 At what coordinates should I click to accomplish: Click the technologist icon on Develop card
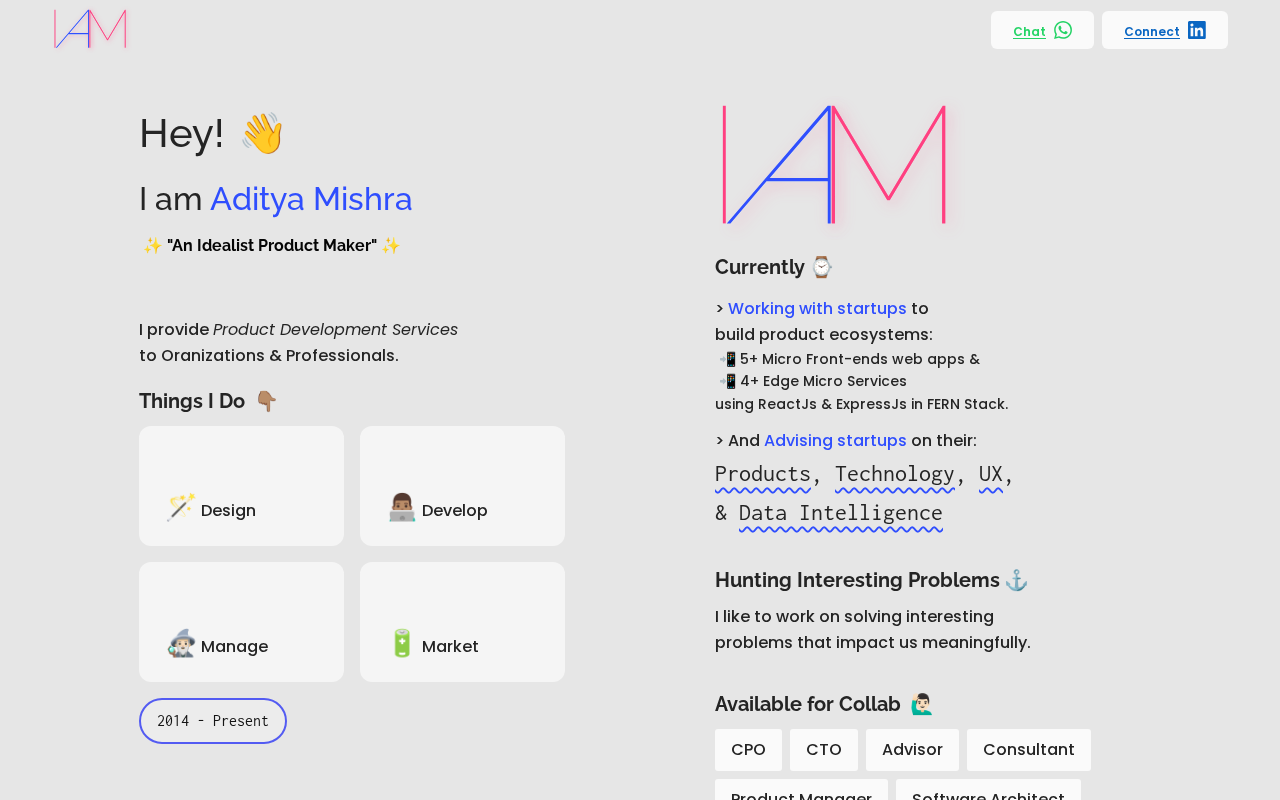pos(402,508)
